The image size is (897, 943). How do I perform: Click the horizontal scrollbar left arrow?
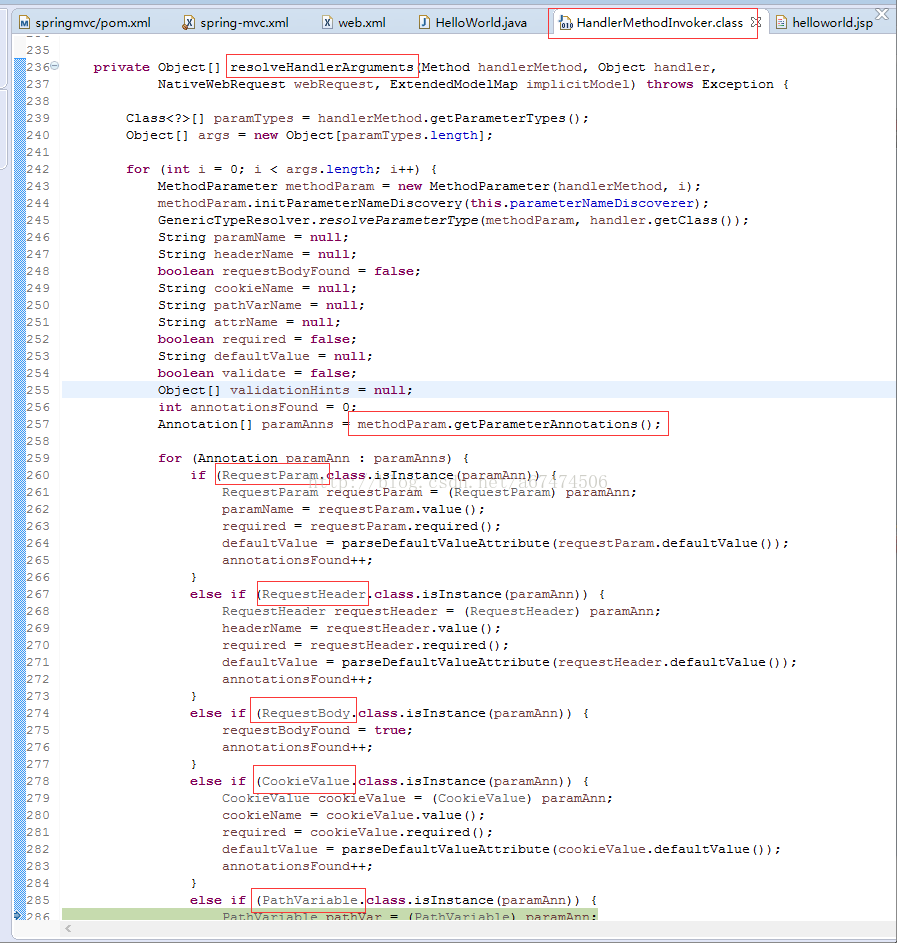click(x=68, y=929)
